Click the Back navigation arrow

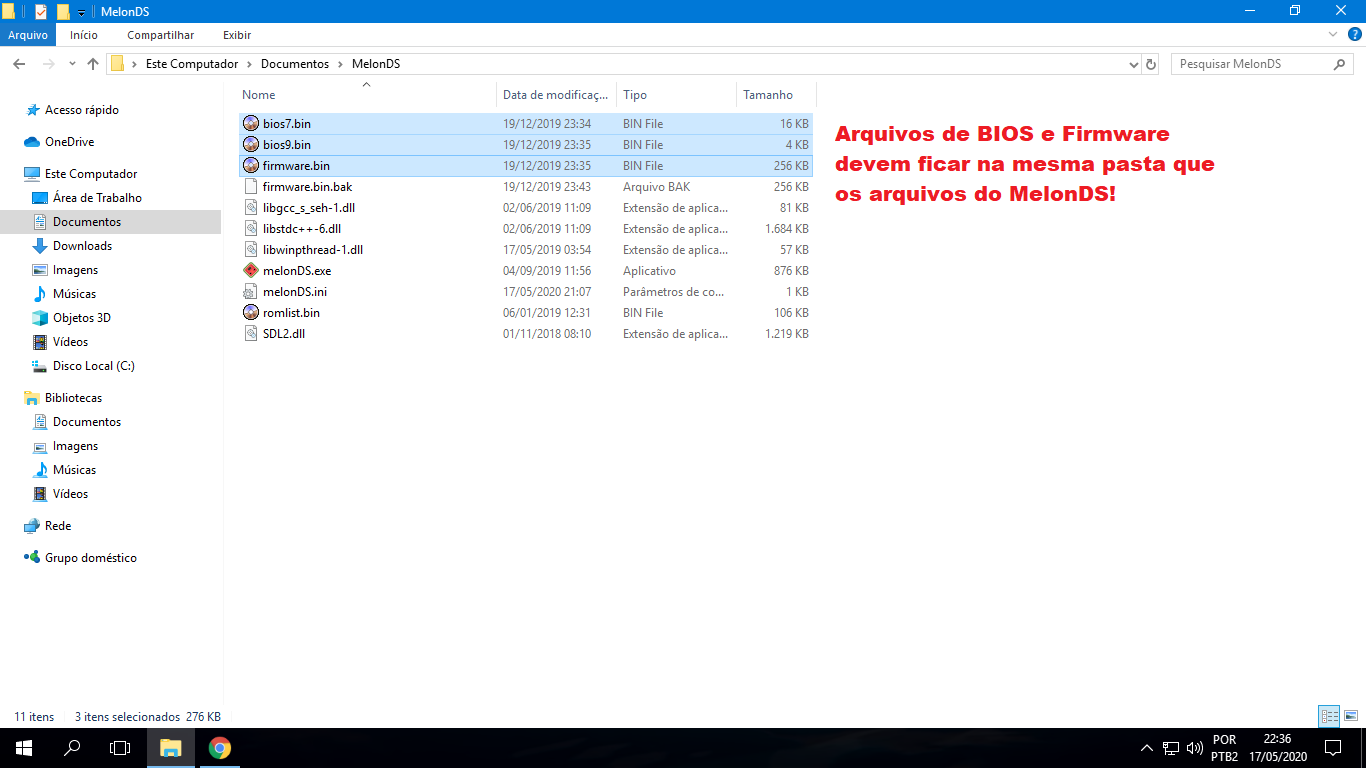[x=18, y=63]
